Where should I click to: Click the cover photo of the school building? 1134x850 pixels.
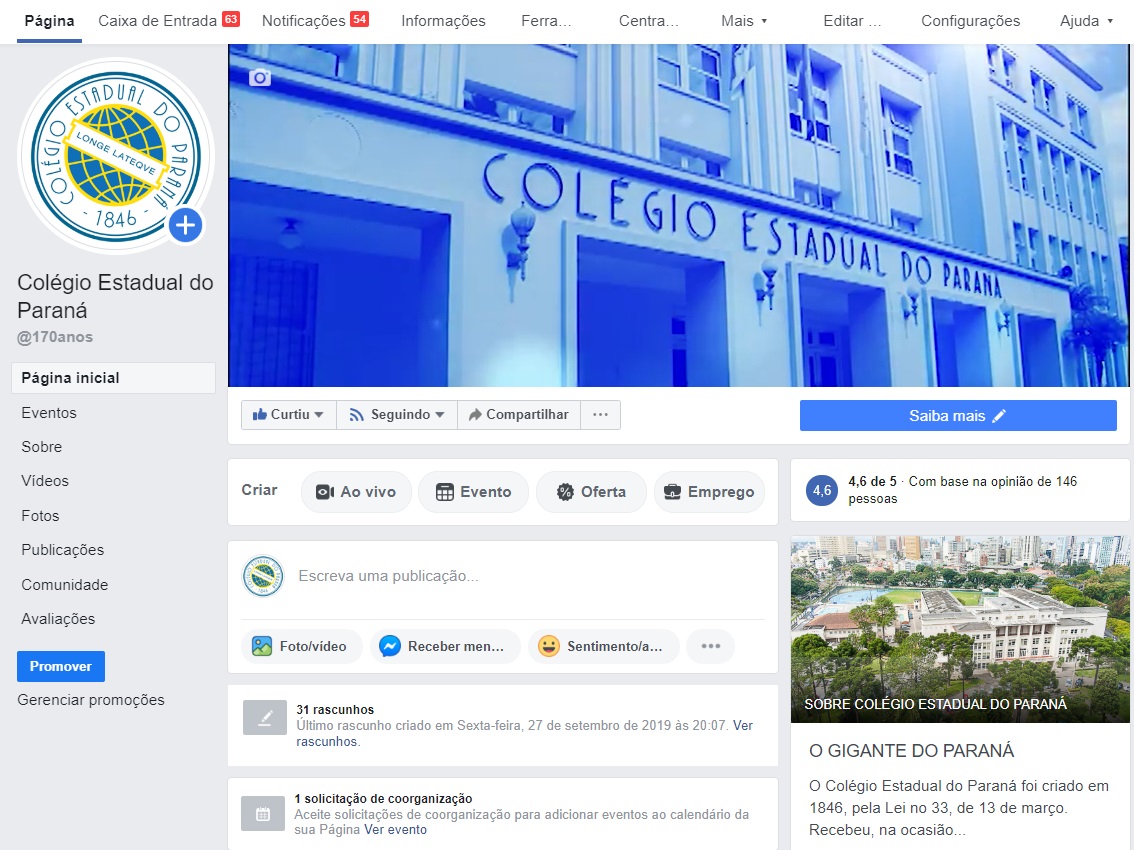(678, 215)
